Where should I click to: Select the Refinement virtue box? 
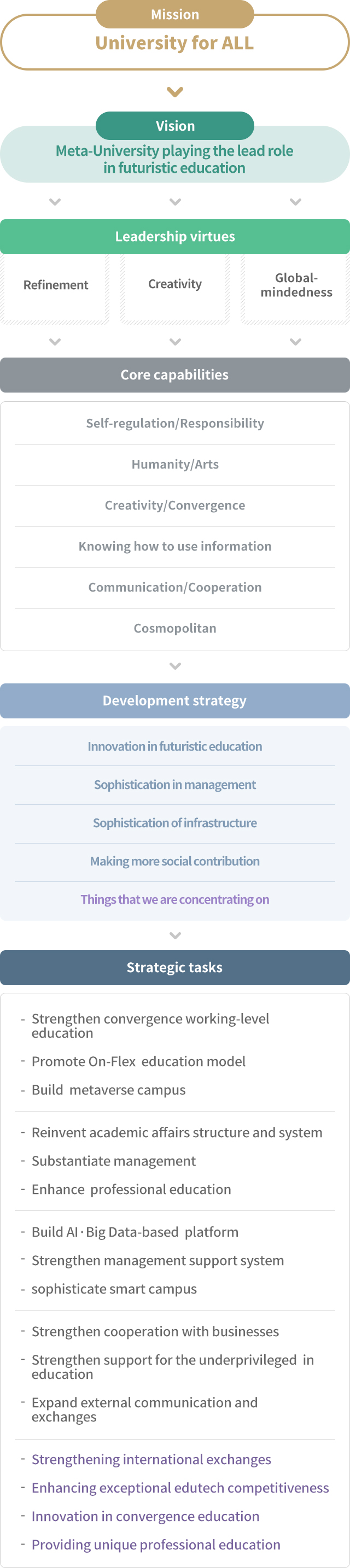55,289
